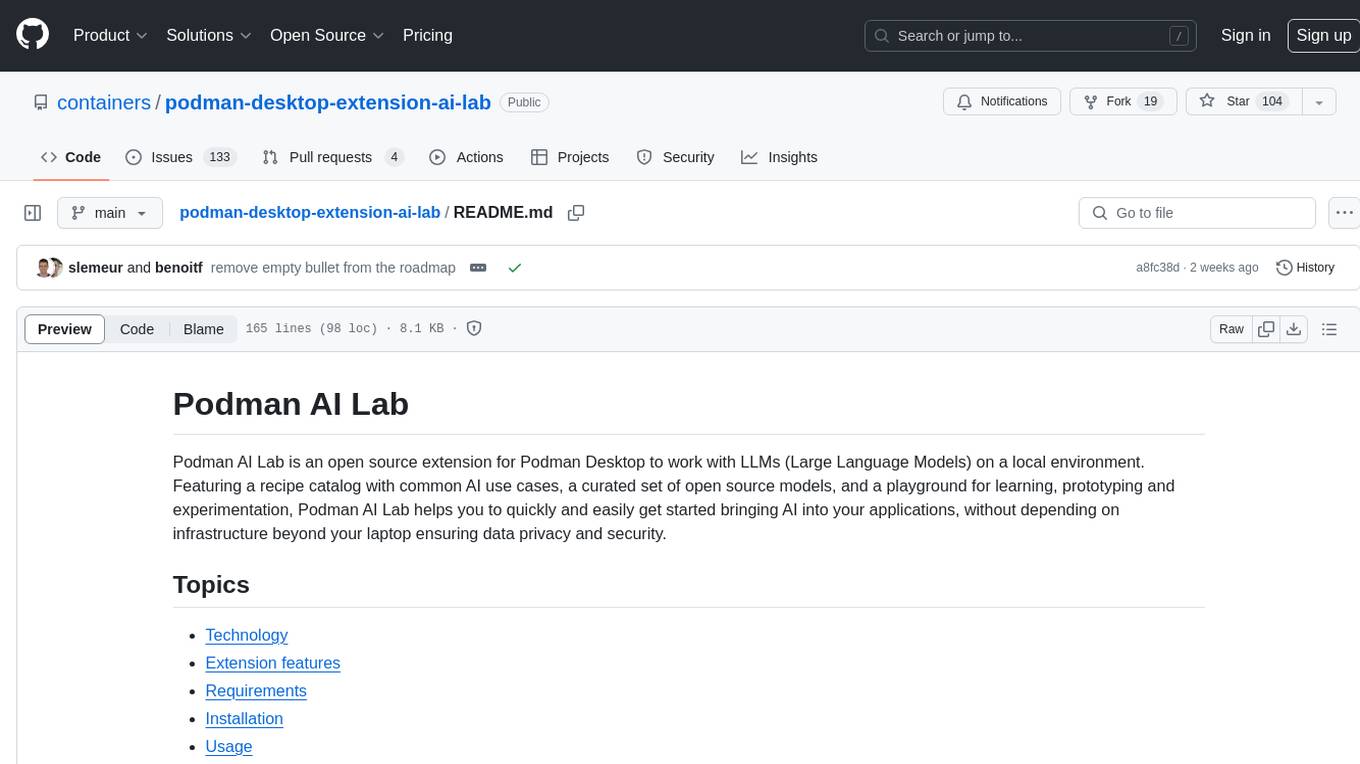The height and width of the screenshot is (764, 1360).
Task: Open commit hash a8fc38d
Action: click(1158, 267)
